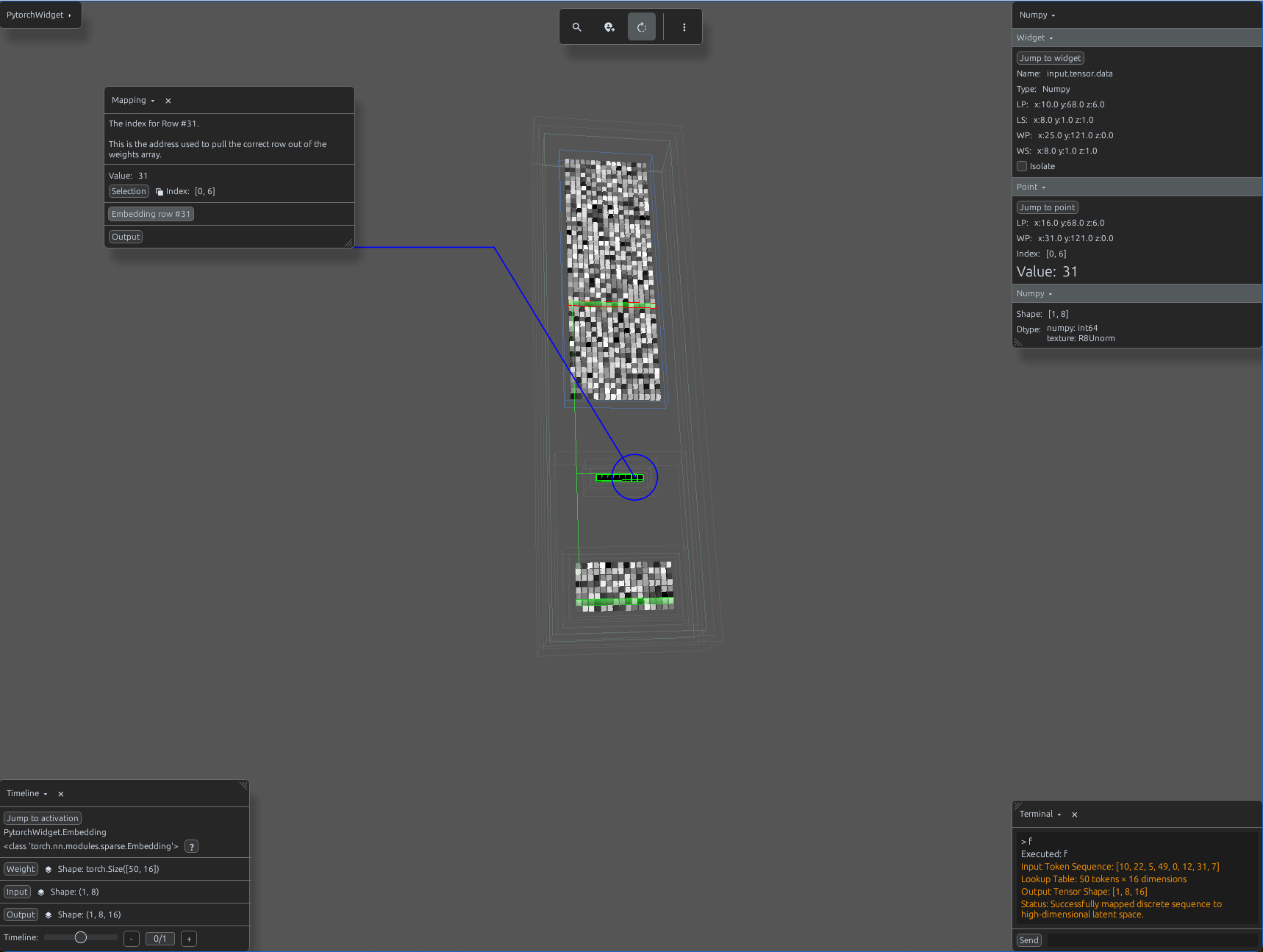Close the Mapping panel
The height and width of the screenshot is (952, 1263).
coord(168,101)
